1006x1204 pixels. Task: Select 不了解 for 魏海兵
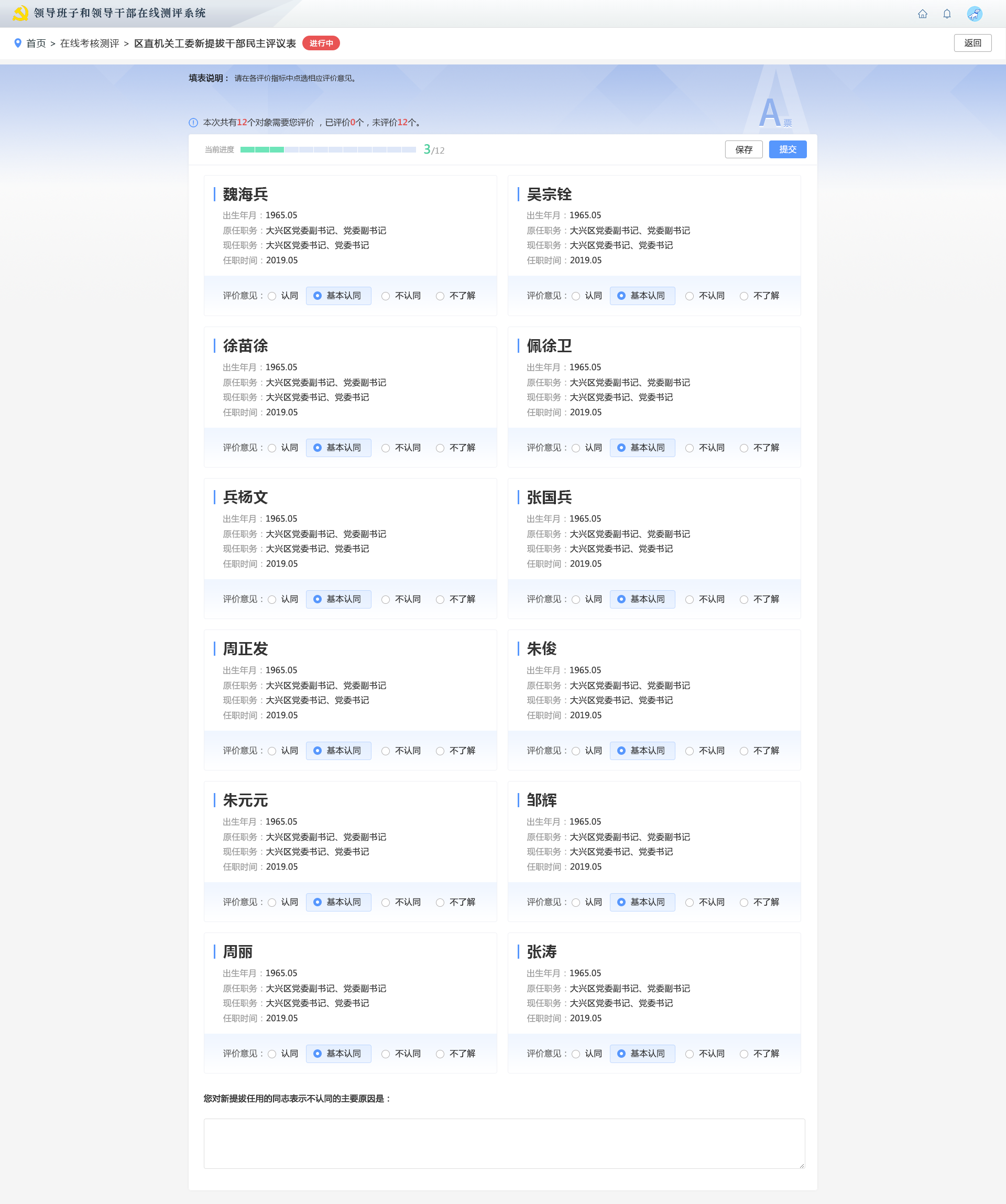456,296
